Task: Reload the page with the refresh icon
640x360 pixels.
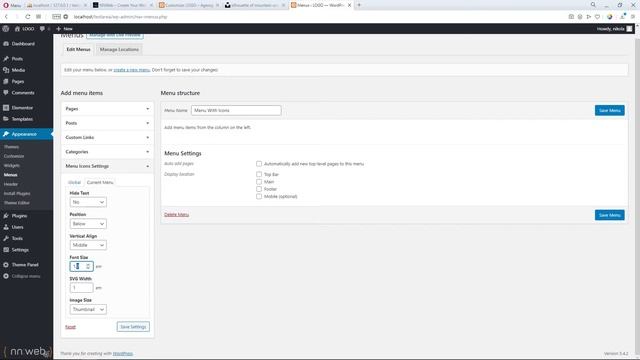Action: pyautogui.click(x=27, y=17)
